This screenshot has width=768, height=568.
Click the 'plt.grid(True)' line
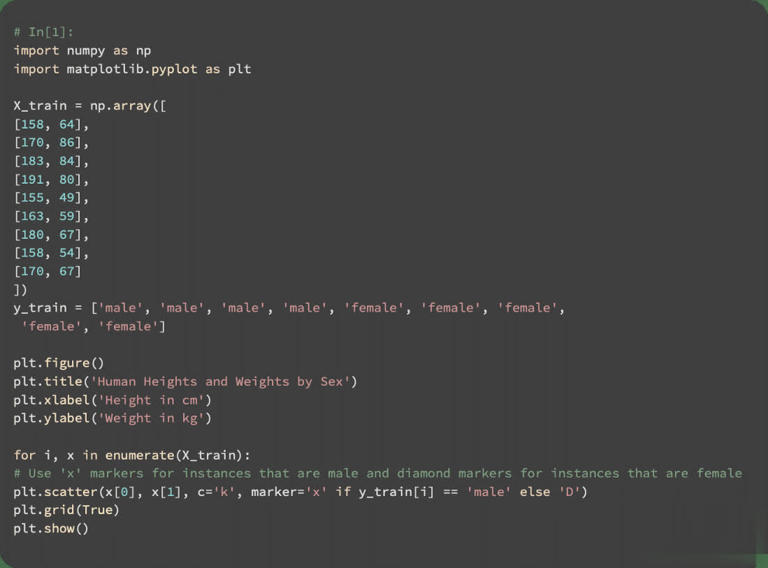66,510
